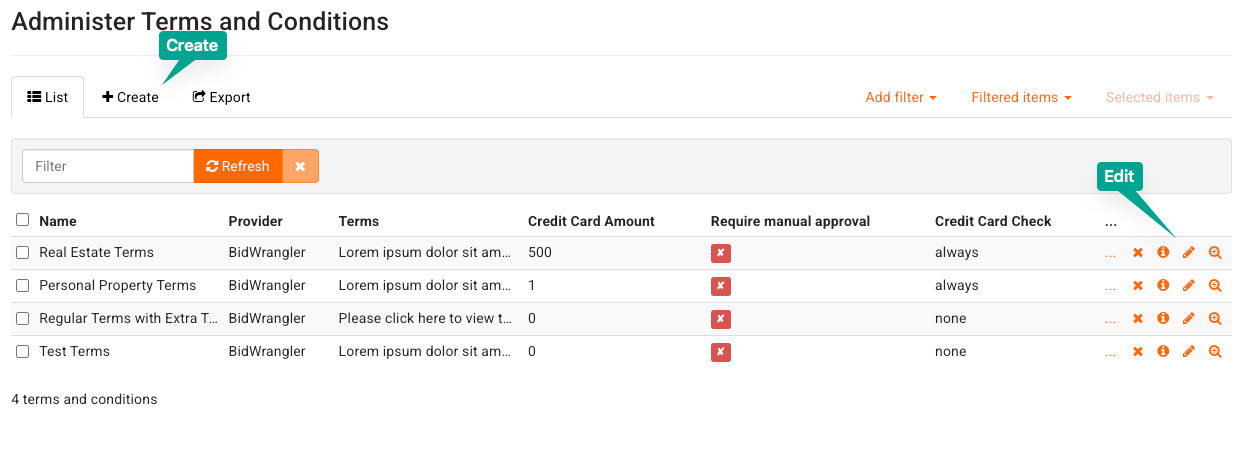Image resolution: width=1243 pixels, height=452 pixels.
Task: Open the Selected items dropdown
Action: click(x=1159, y=98)
